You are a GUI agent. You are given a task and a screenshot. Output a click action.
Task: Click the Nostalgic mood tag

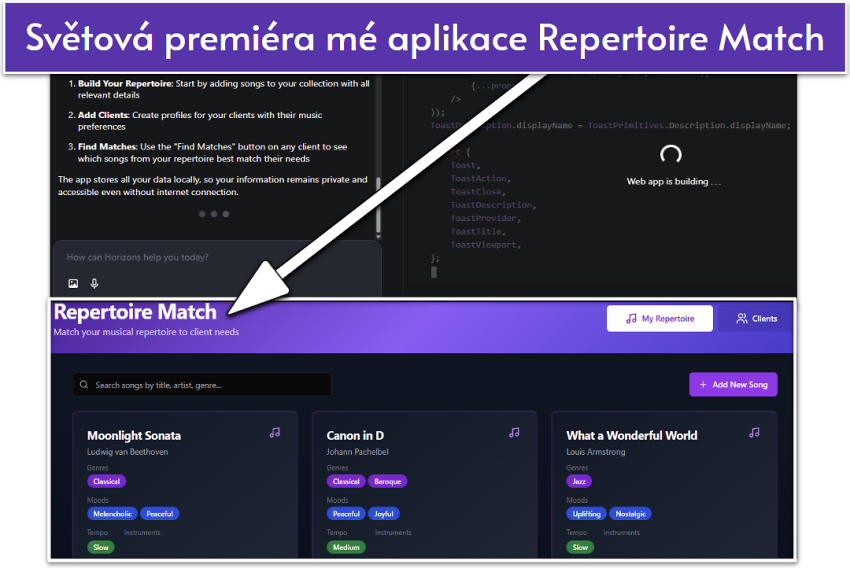(x=630, y=514)
